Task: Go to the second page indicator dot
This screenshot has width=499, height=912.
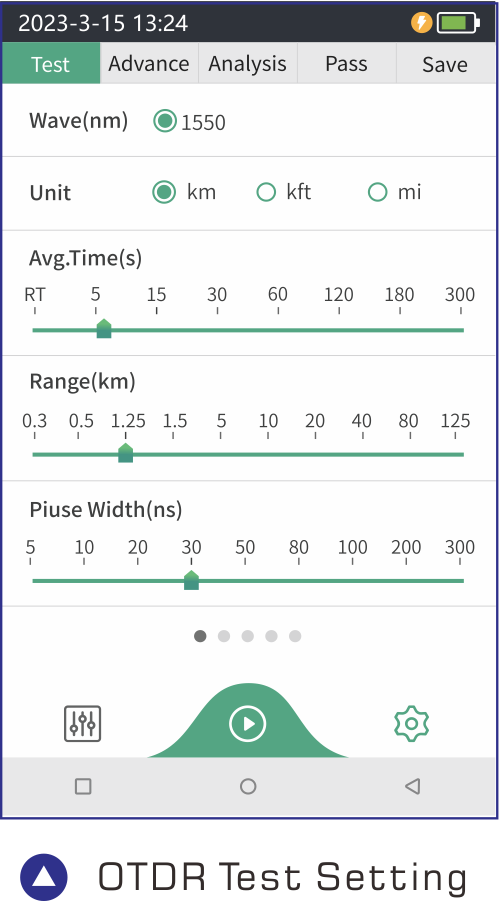Action: [224, 636]
